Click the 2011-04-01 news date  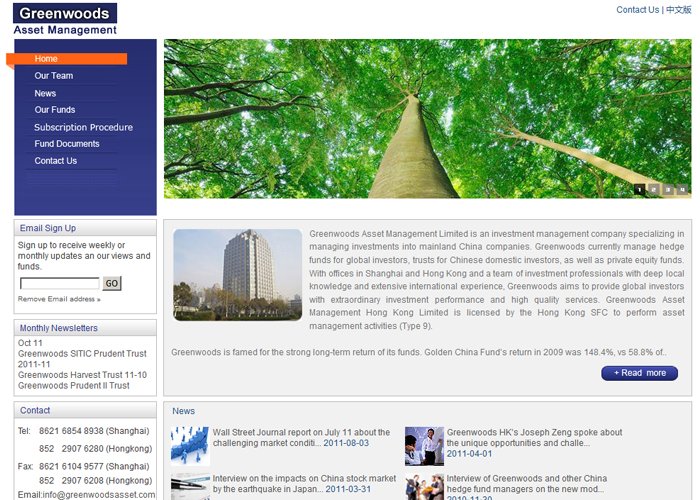[x=469, y=454]
